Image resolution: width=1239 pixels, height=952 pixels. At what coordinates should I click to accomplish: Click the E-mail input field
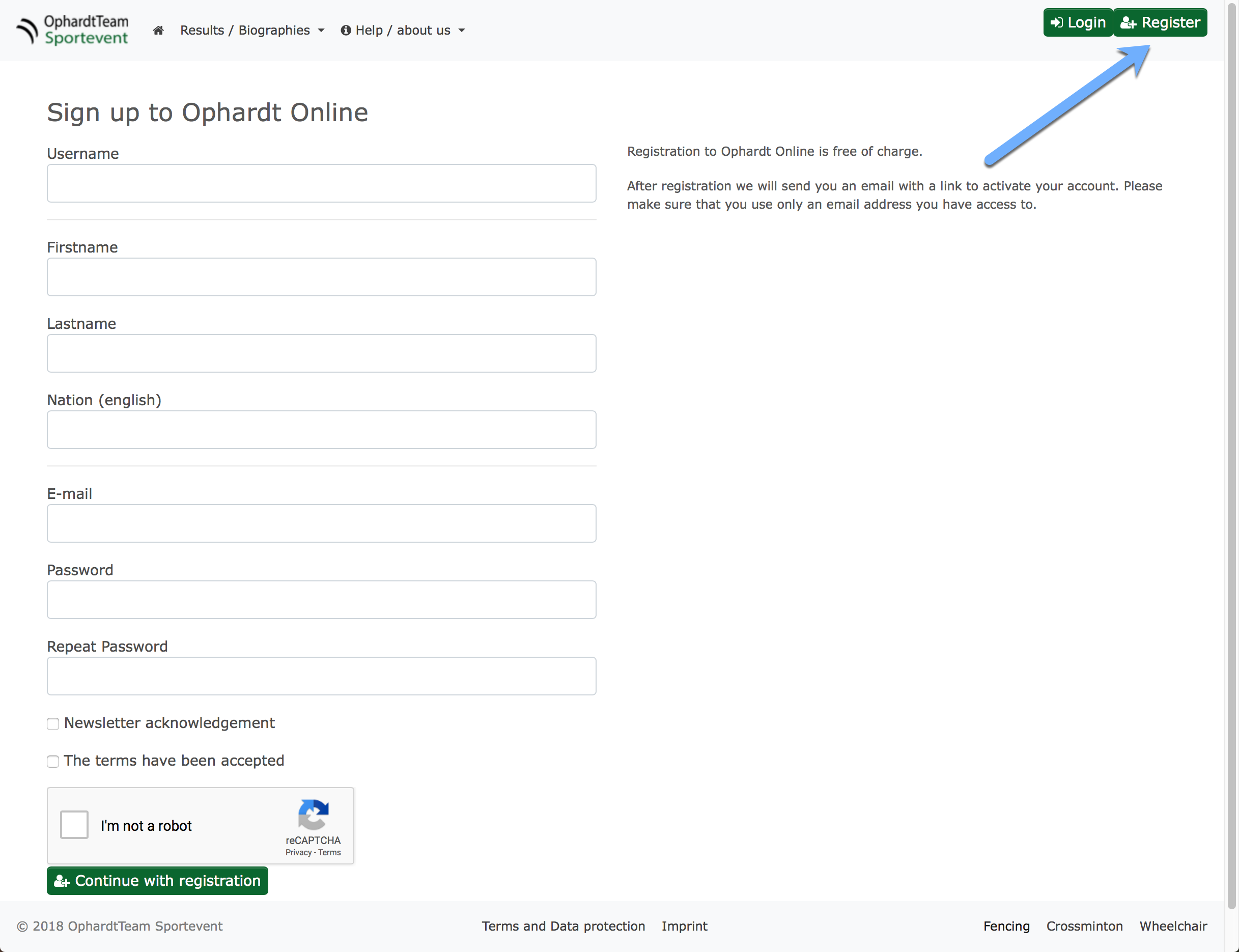click(321, 523)
